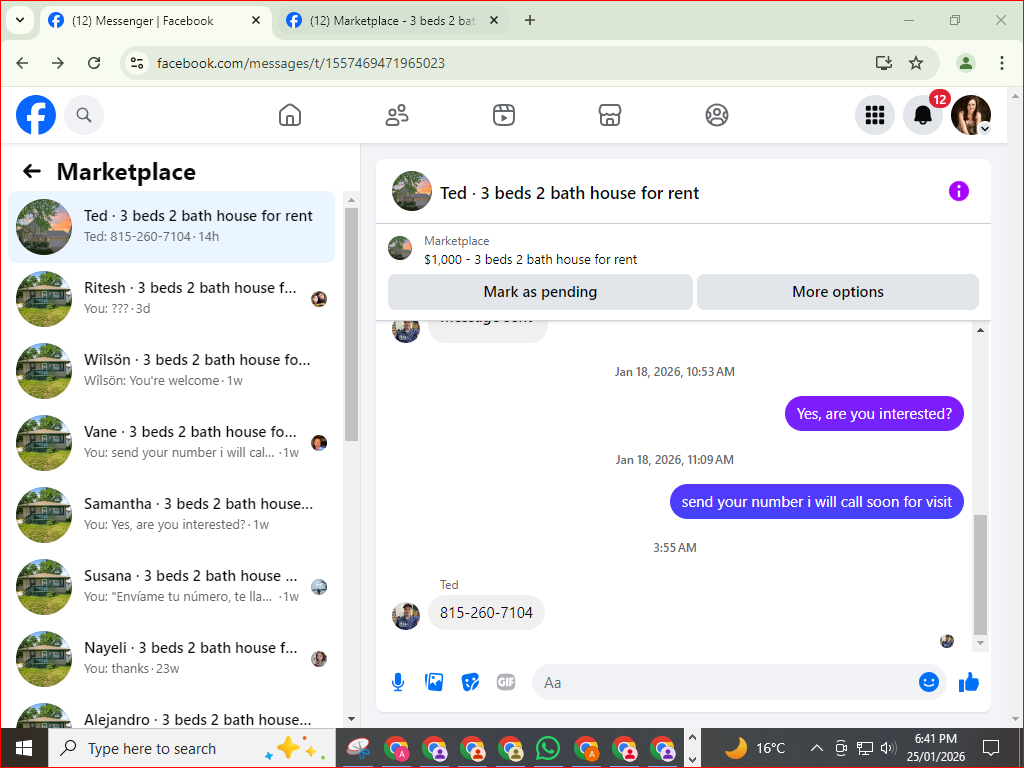Open the $1,000 3 beds listing link
The height and width of the screenshot is (768, 1024).
point(530,259)
